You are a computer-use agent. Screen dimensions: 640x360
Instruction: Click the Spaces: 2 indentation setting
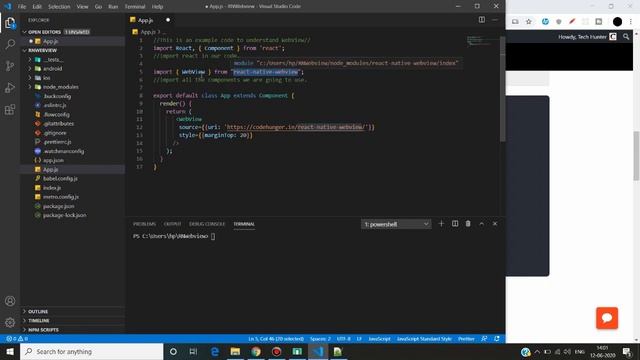click(320, 339)
